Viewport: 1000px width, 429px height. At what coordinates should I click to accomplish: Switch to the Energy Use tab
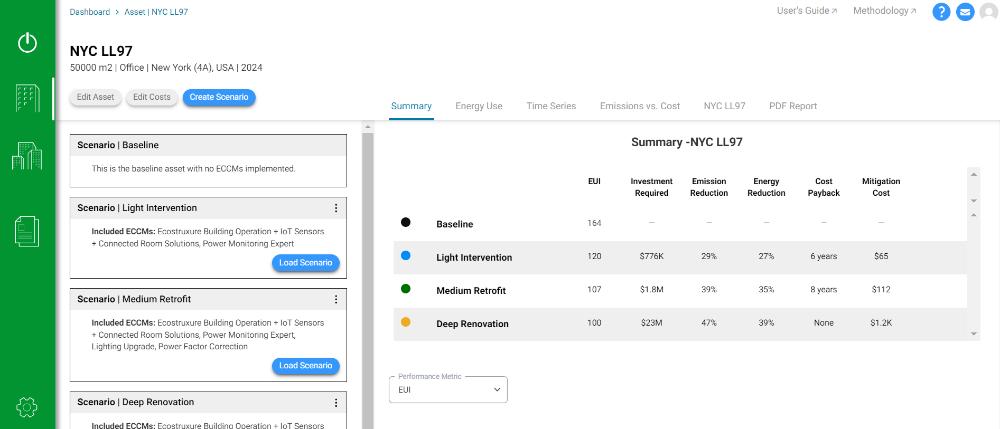click(479, 106)
